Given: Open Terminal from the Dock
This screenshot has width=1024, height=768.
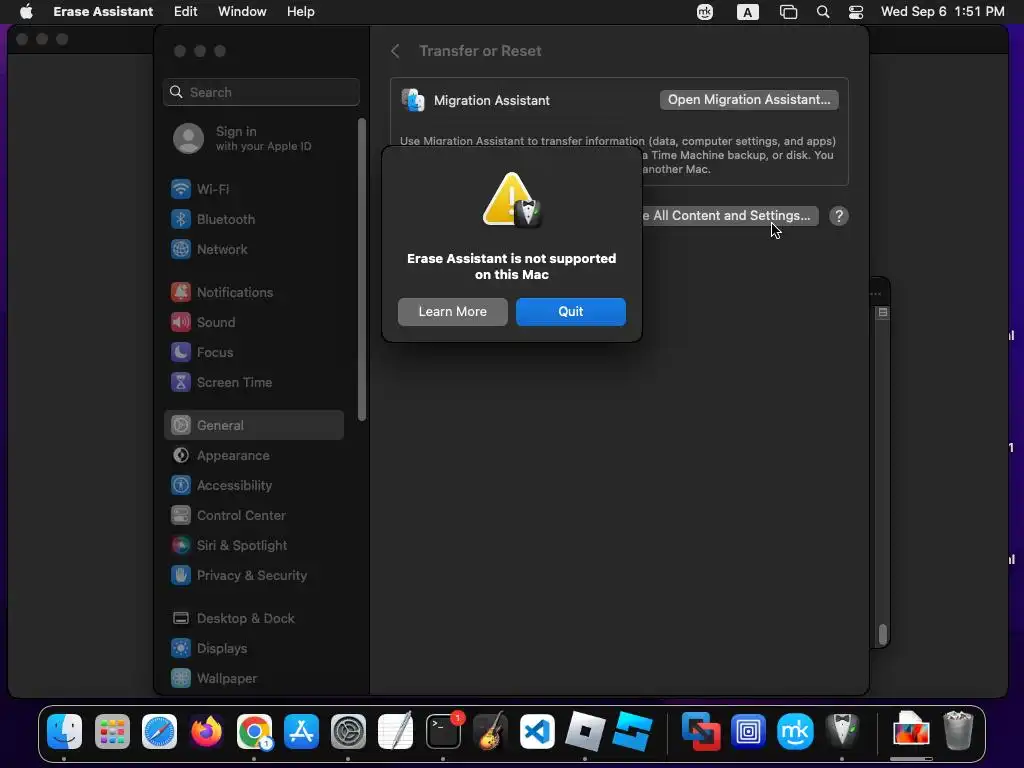Looking at the screenshot, I should tap(443, 731).
